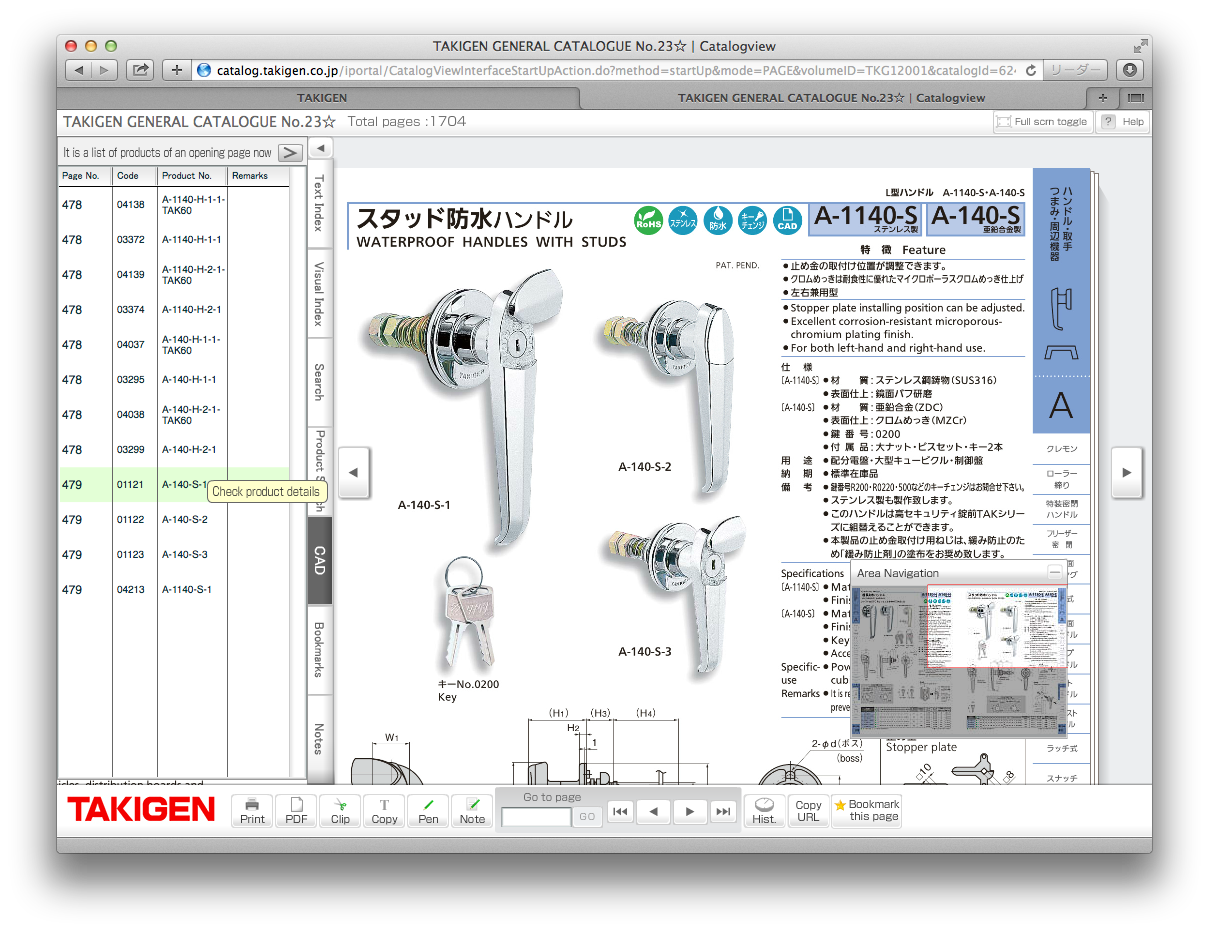Go back in Safari history
This screenshot has width=1209, height=932.
(79, 70)
